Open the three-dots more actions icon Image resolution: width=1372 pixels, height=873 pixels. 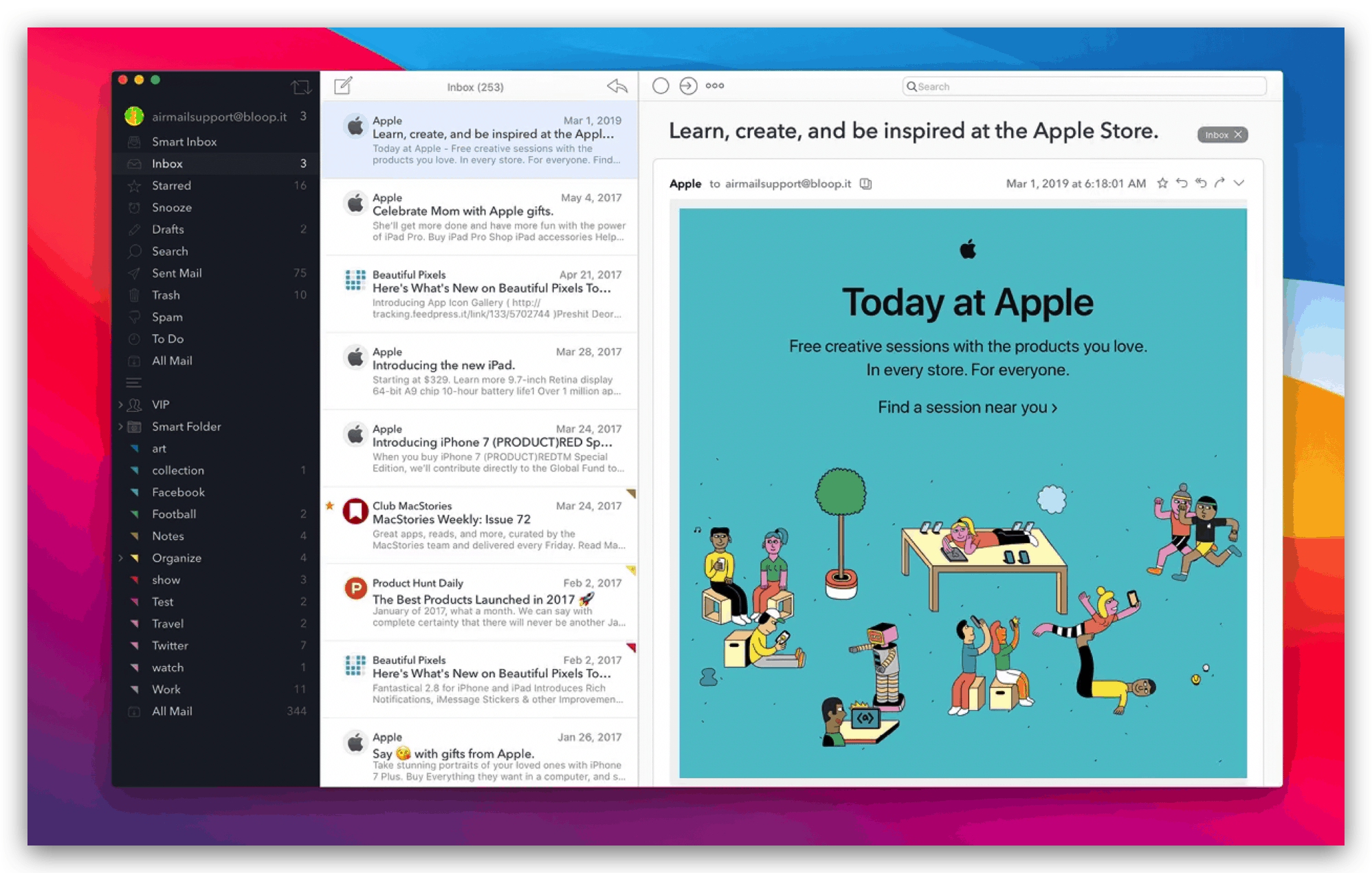[715, 86]
